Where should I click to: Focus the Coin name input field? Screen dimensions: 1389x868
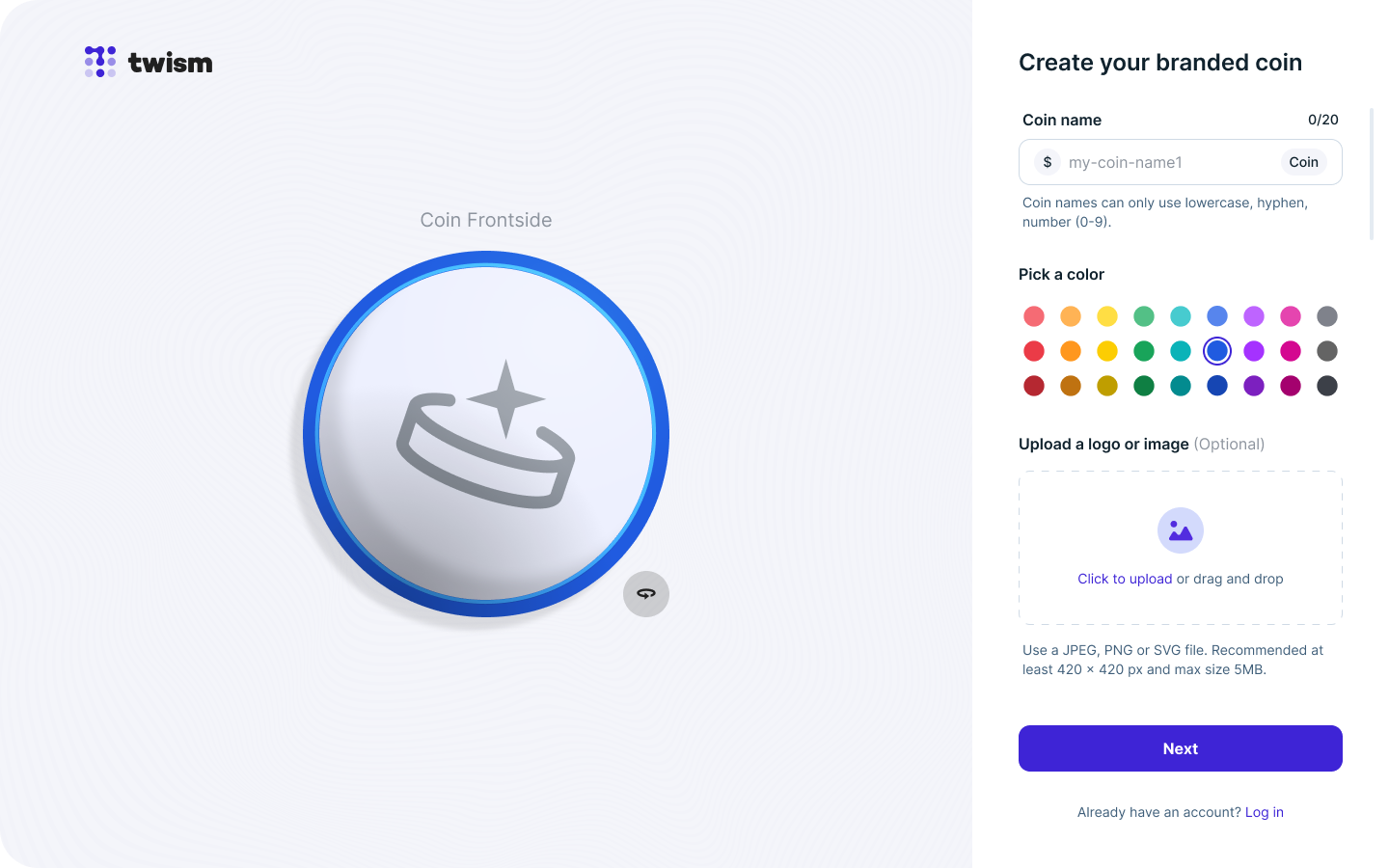[1181, 162]
